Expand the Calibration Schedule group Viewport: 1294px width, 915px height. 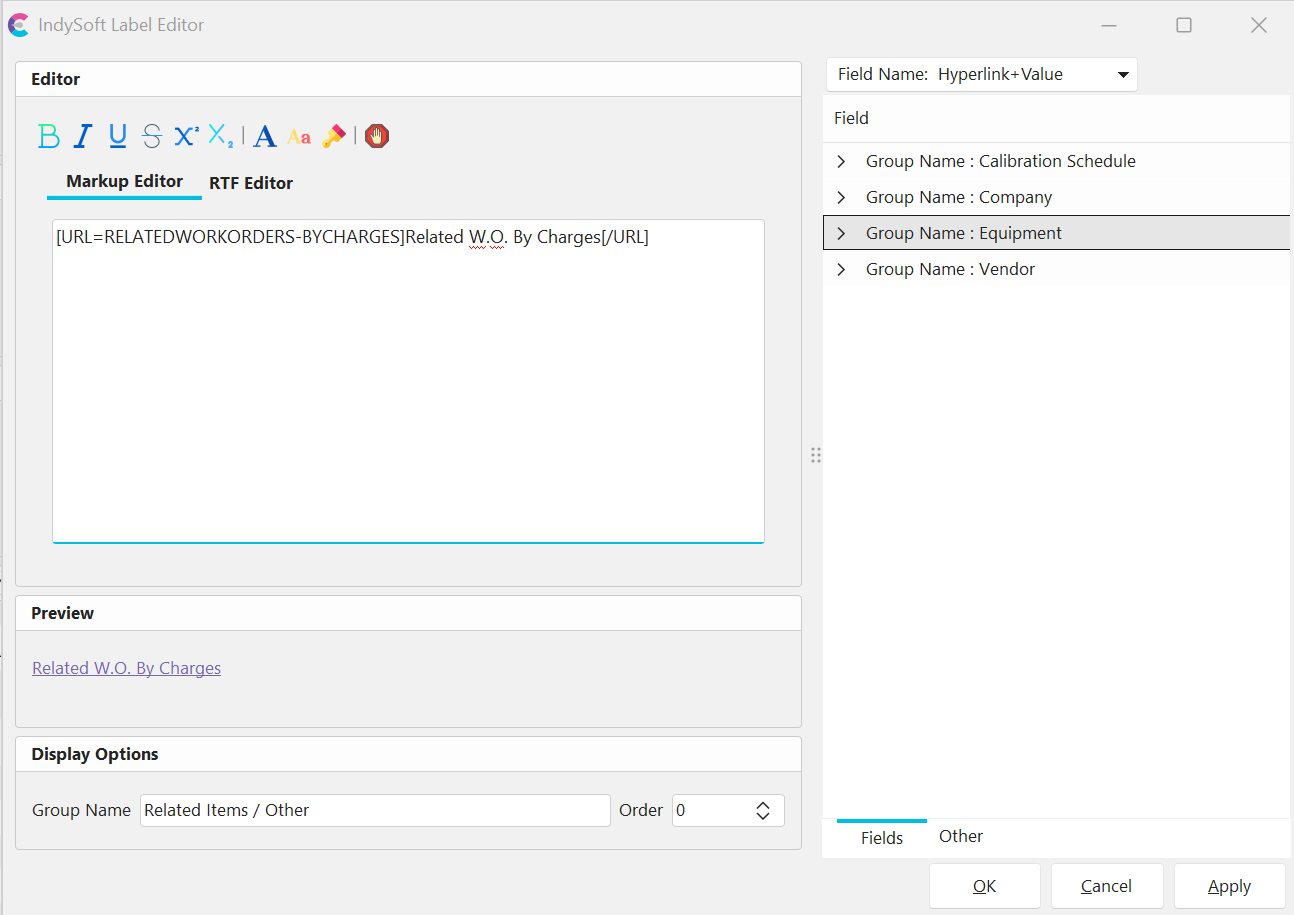tap(841, 161)
